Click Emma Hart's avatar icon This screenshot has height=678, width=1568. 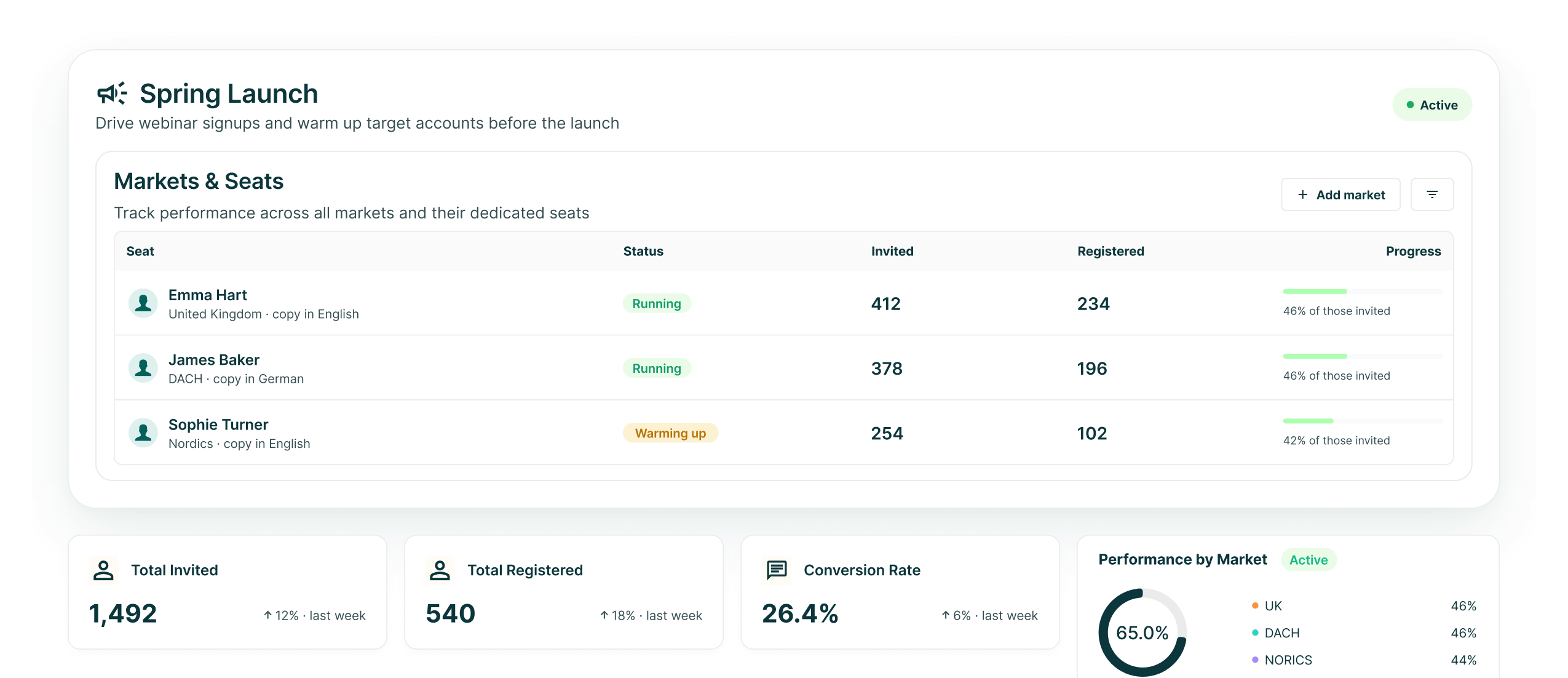[143, 303]
